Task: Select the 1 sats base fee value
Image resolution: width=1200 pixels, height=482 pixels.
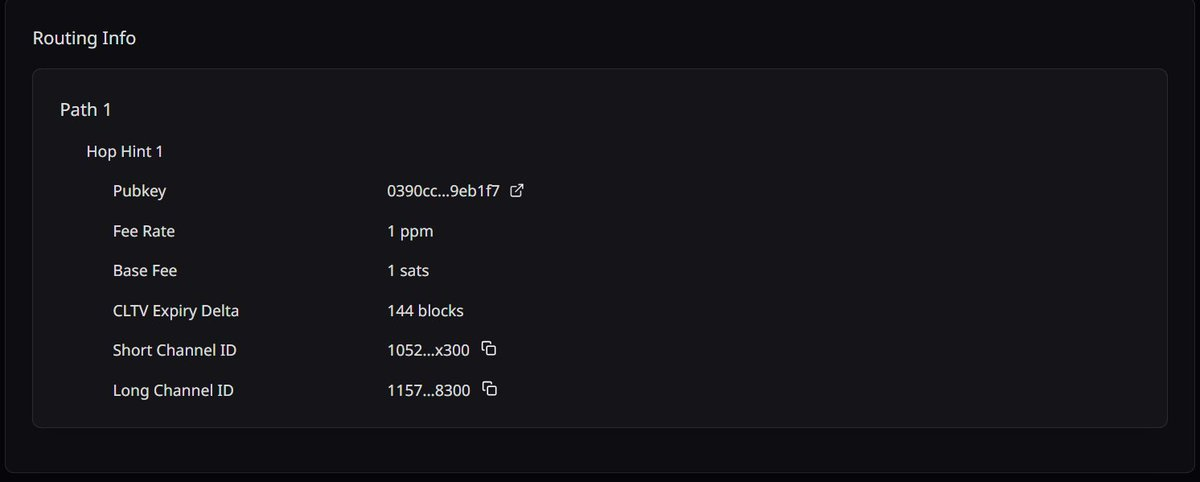Action: 408,270
